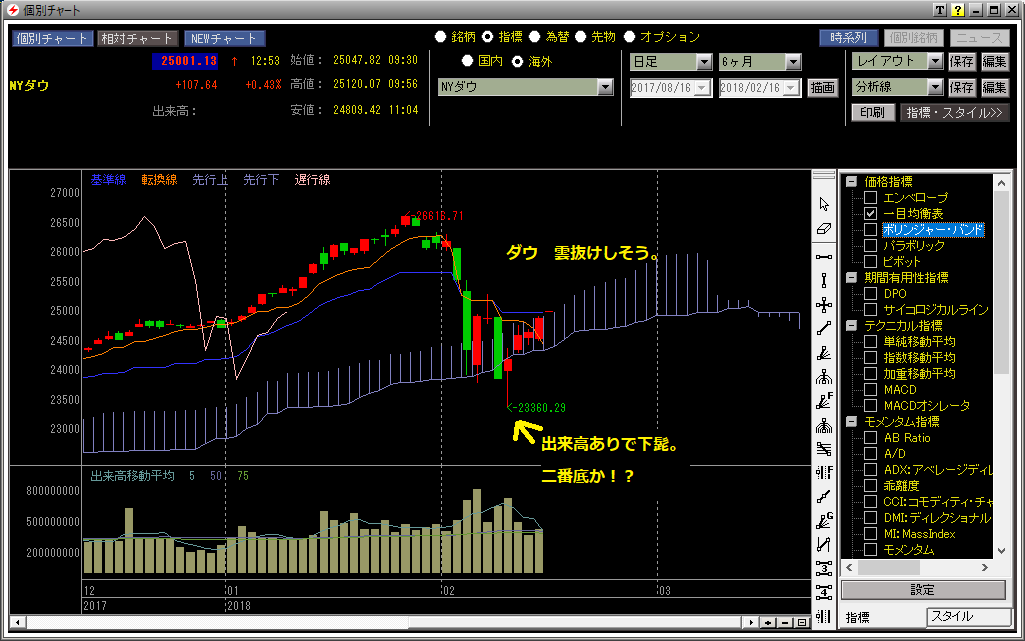Enable the MACD checkbox
The width and height of the screenshot is (1025, 641).
871,389
